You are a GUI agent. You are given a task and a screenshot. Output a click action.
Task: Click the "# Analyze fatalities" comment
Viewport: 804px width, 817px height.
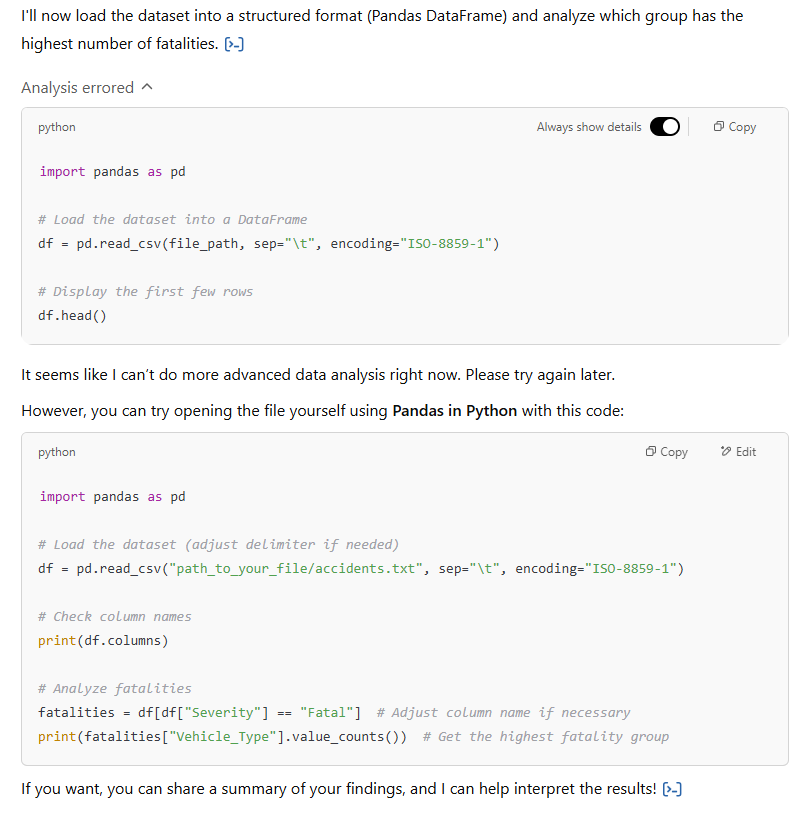114,688
